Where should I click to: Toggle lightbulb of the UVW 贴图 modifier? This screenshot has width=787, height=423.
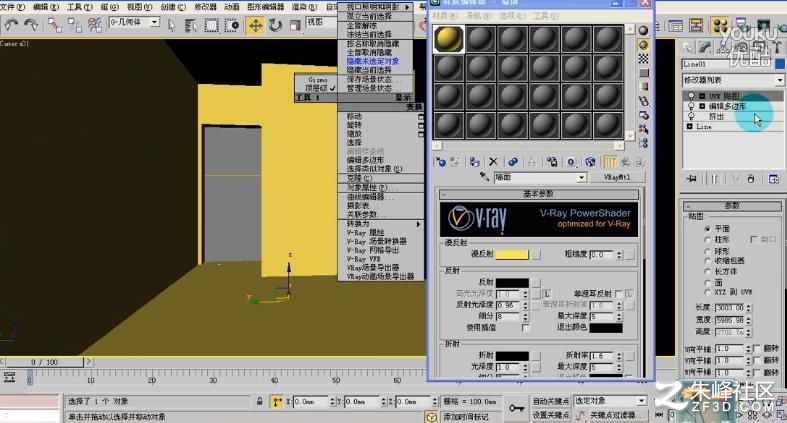(692, 96)
